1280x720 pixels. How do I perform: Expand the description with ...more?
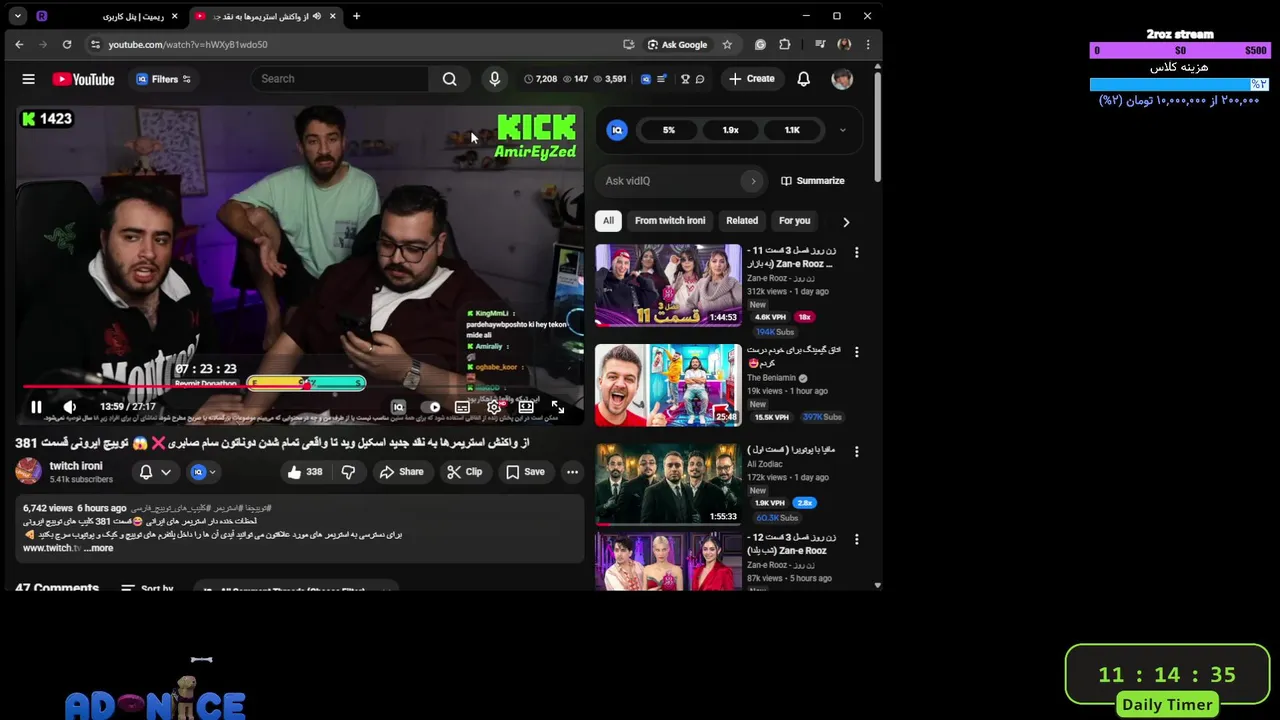[99, 548]
